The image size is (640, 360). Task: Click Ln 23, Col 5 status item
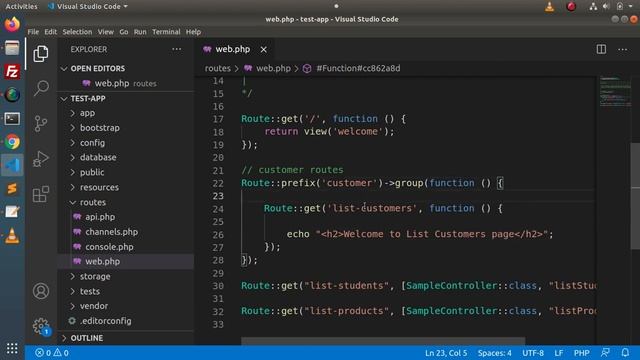point(446,353)
